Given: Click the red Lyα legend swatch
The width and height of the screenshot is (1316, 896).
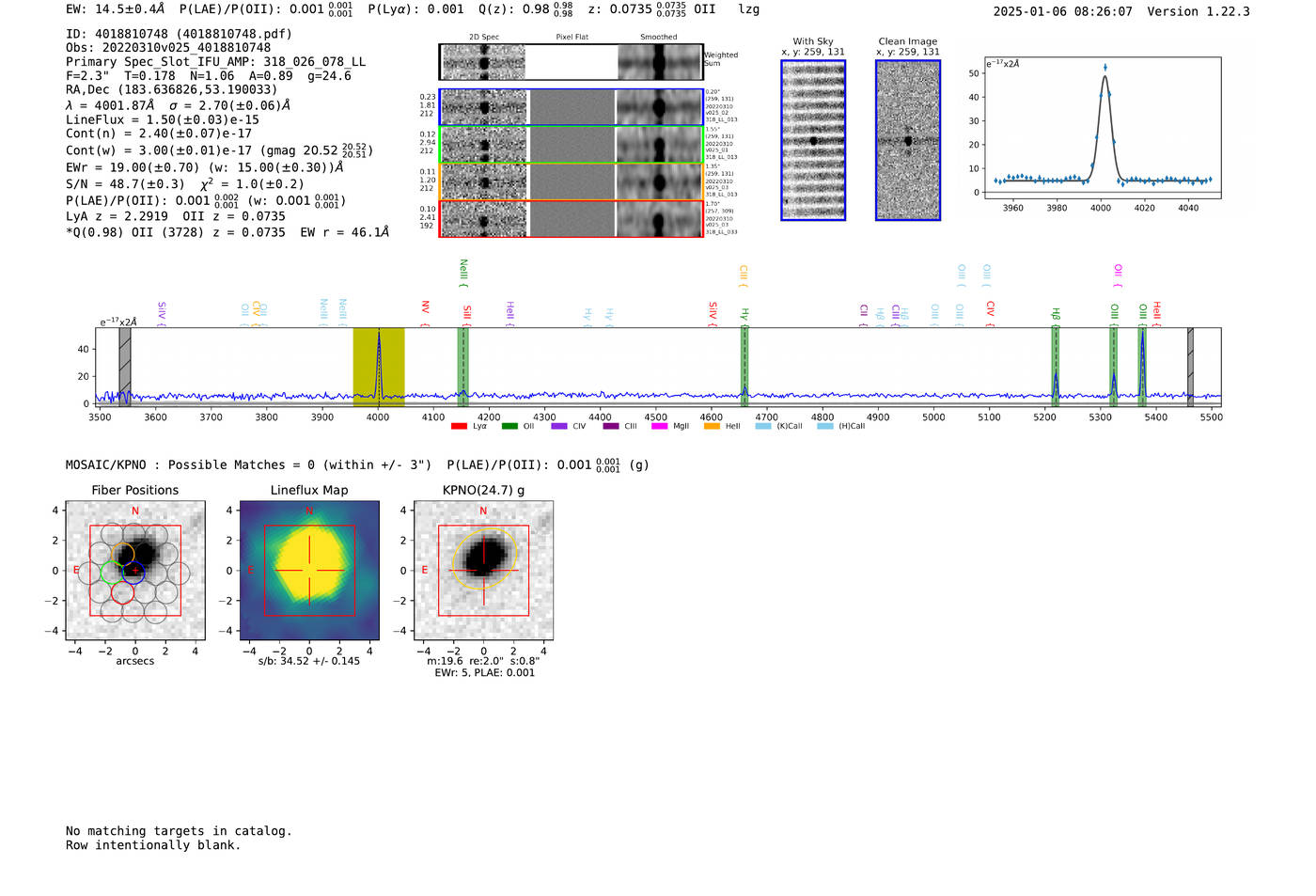Looking at the screenshot, I should (x=459, y=426).
